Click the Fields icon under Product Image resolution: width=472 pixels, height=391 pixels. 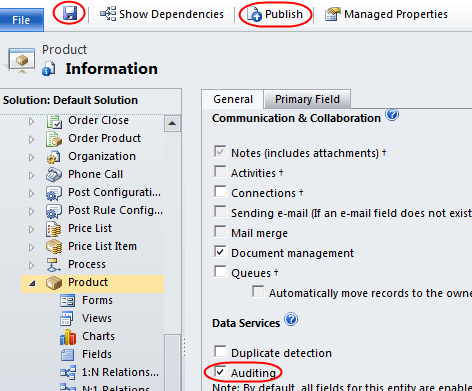point(68,355)
